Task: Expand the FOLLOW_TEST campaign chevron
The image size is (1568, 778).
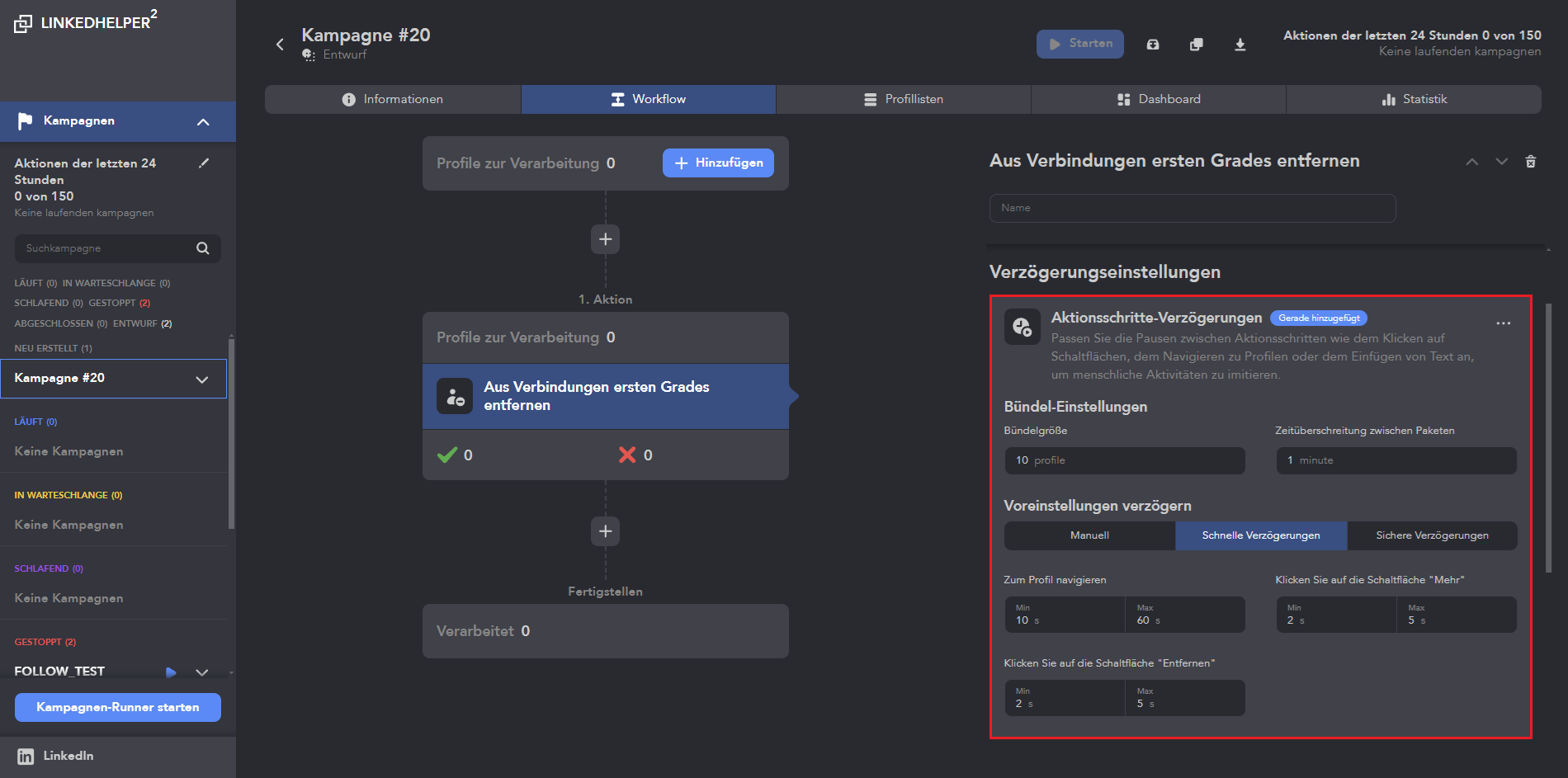Action: [202, 672]
